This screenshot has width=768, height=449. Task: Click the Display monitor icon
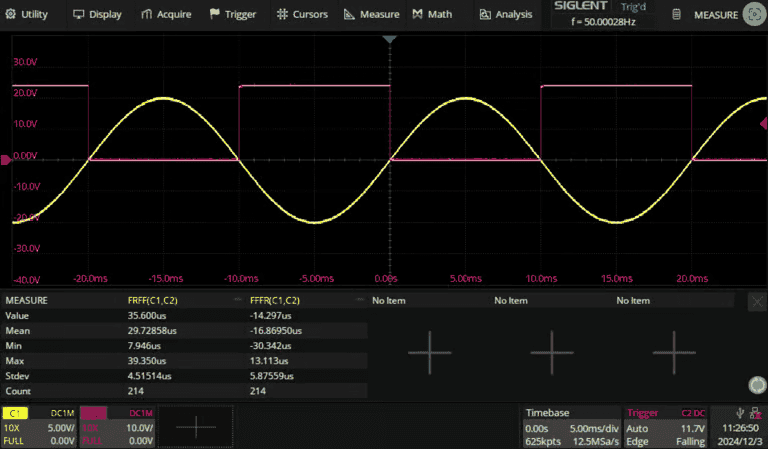[x=78, y=14]
